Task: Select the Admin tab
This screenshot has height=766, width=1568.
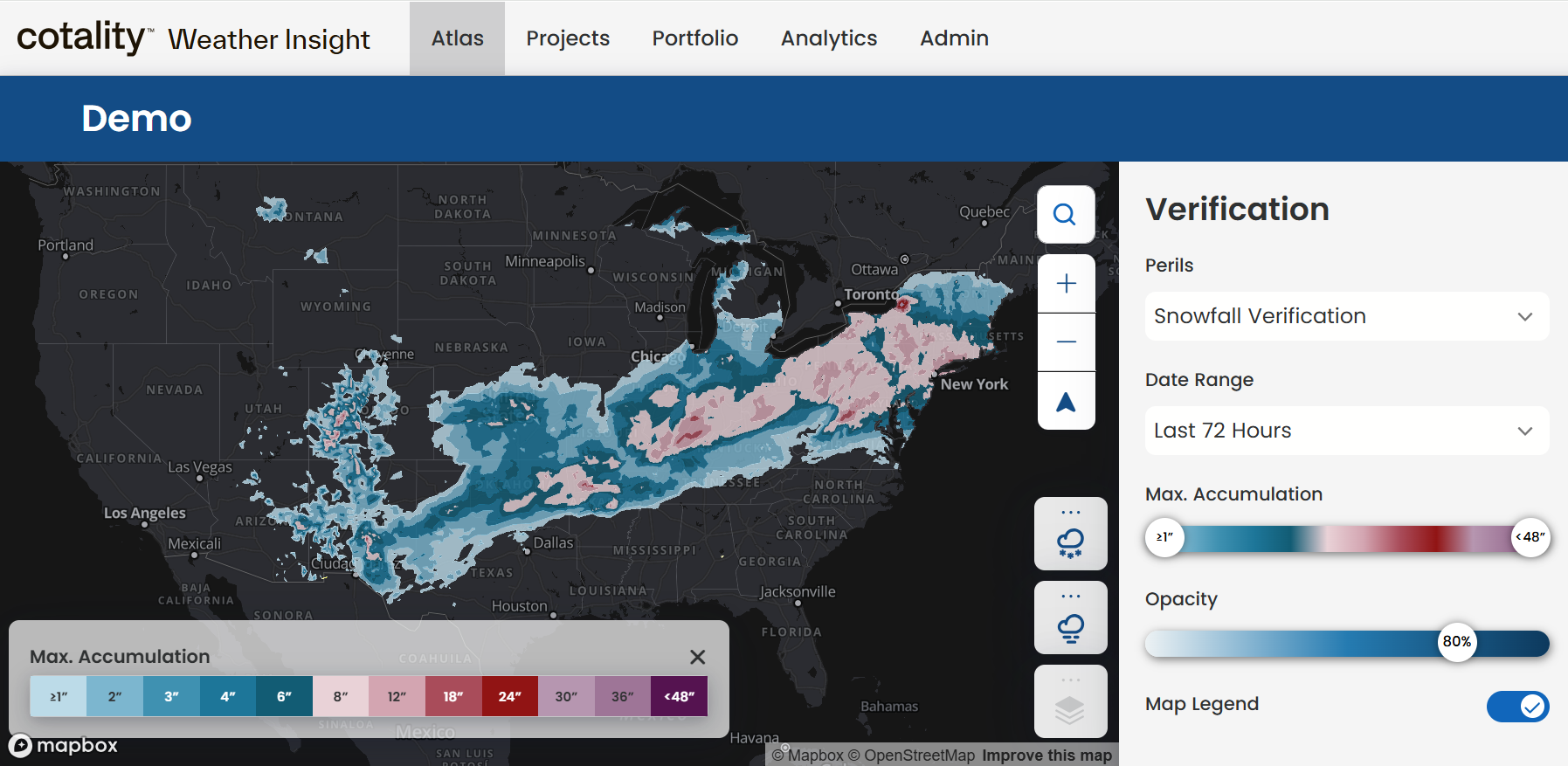Action: coord(954,38)
